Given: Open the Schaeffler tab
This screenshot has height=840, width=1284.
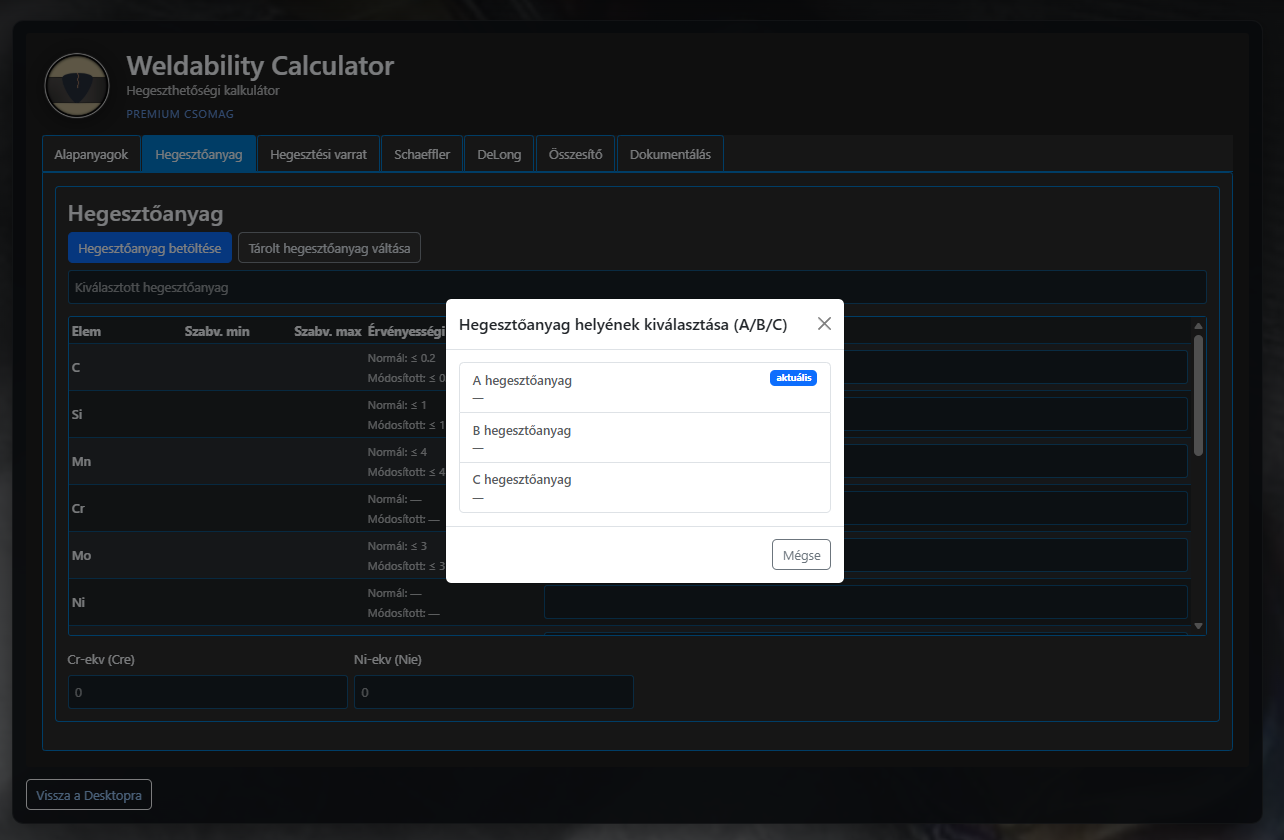Looking at the screenshot, I should coord(422,155).
